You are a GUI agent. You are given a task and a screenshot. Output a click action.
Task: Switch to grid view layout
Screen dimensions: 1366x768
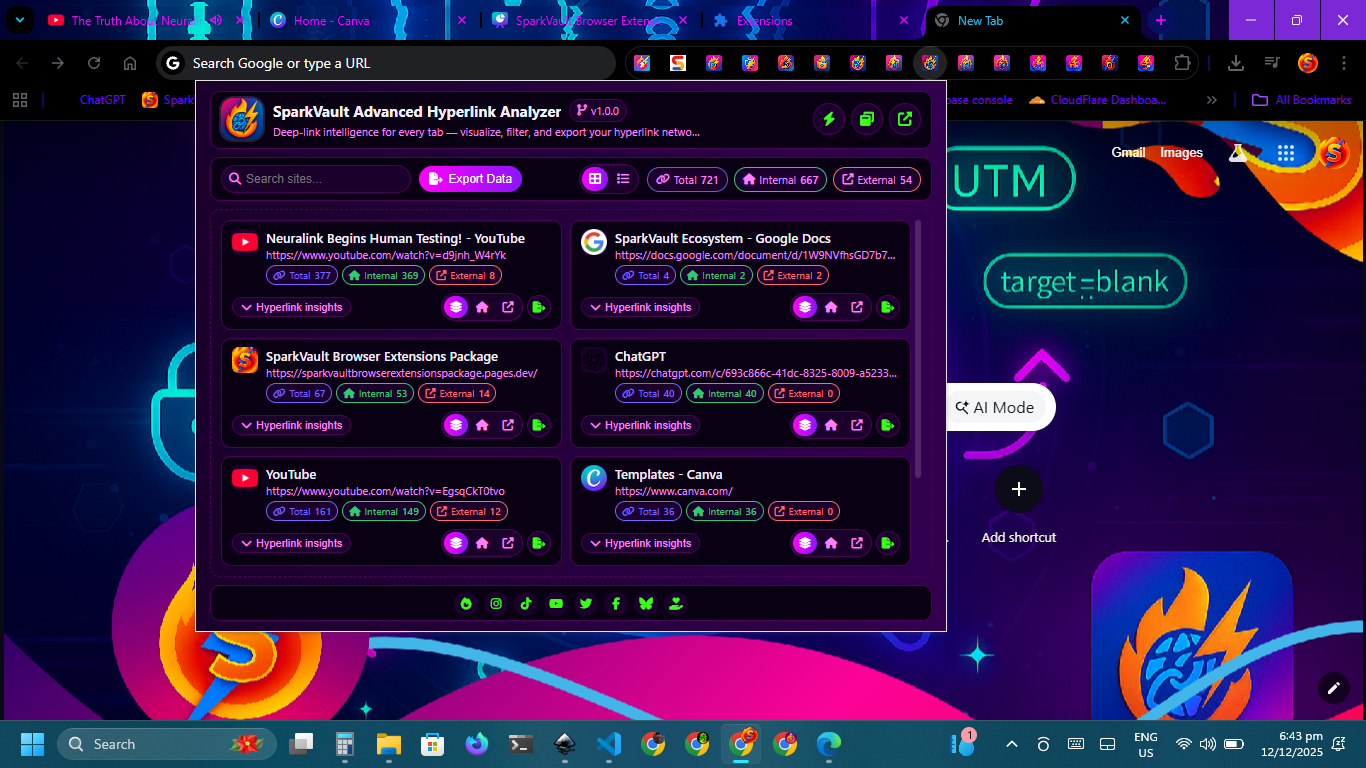[x=595, y=179]
